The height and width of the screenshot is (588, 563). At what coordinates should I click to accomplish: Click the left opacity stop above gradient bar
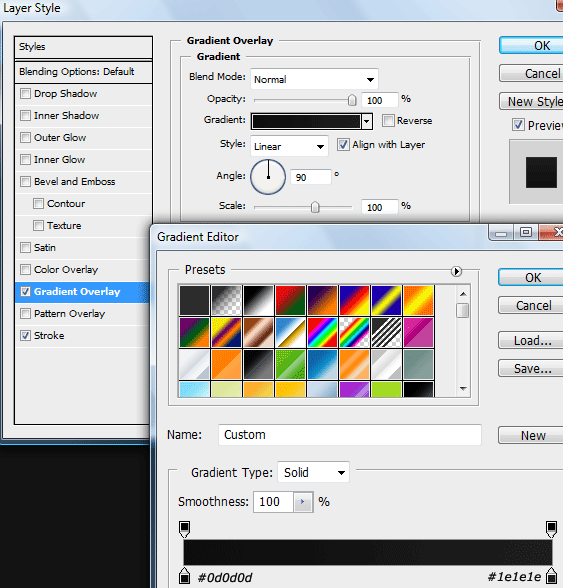click(185, 529)
